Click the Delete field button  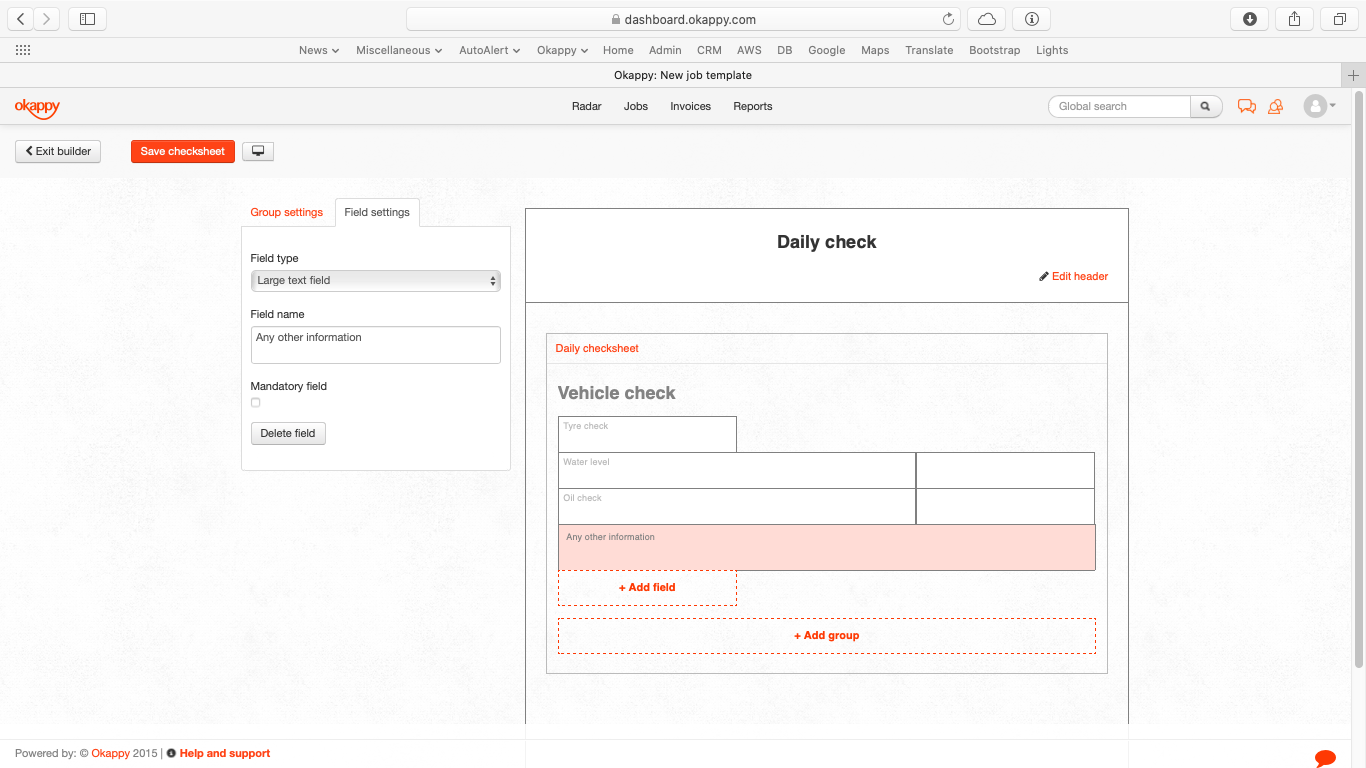tap(288, 433)
